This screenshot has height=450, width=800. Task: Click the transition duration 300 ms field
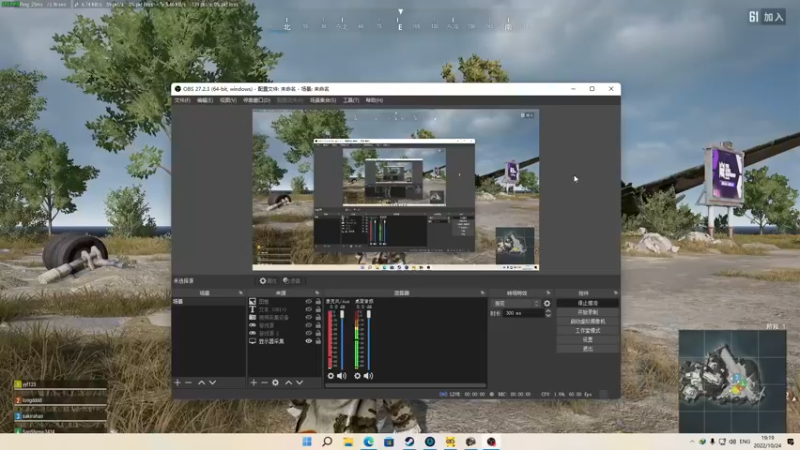524,313
